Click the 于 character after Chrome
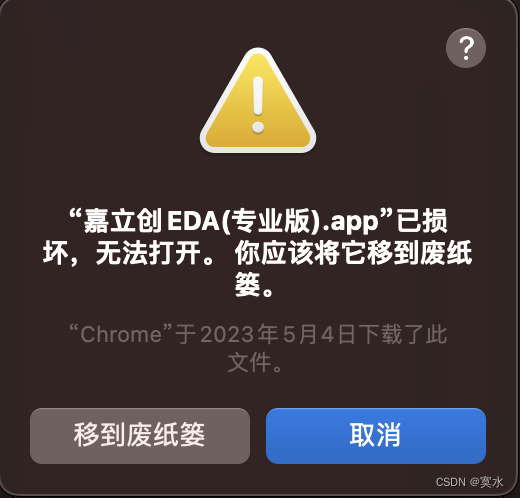This screenshot has width=520, height=498. [185, 334]
